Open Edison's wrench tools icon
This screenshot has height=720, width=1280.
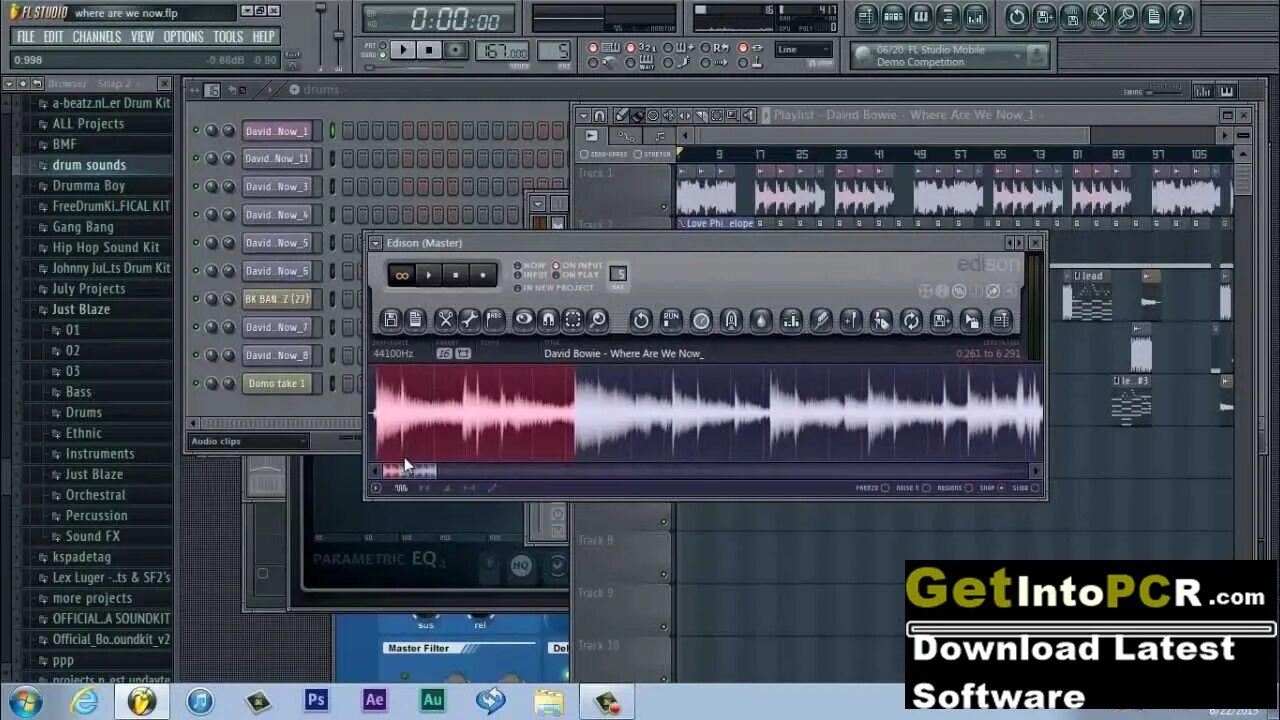[469, 320]
